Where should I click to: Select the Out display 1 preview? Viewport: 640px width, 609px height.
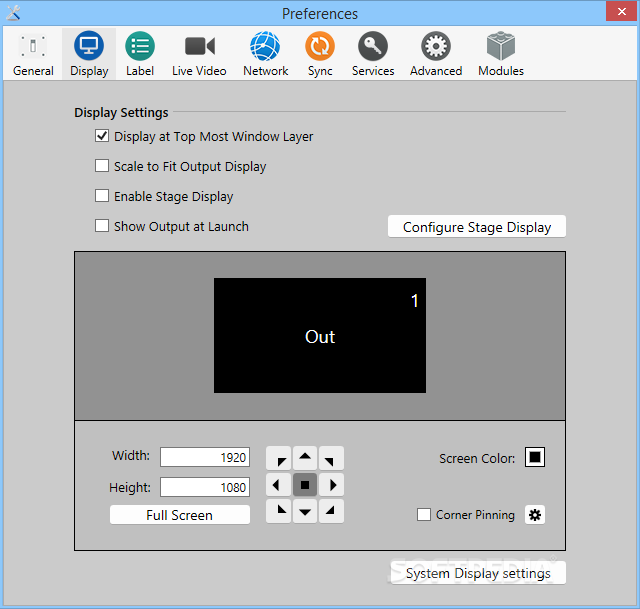320,336
